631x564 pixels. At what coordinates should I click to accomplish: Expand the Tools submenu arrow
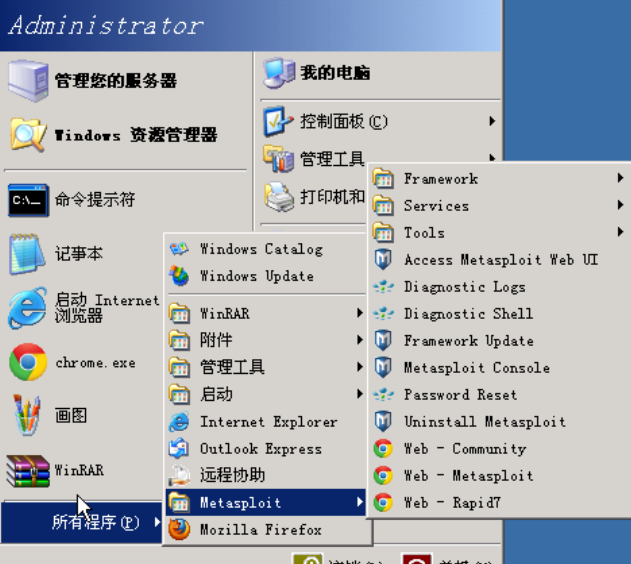click(620, 232)
